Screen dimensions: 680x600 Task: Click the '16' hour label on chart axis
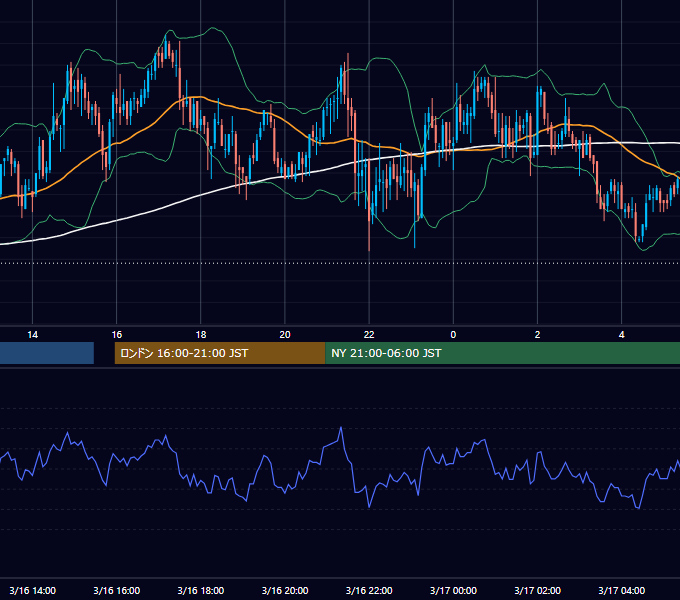click(x=117, y=335)
